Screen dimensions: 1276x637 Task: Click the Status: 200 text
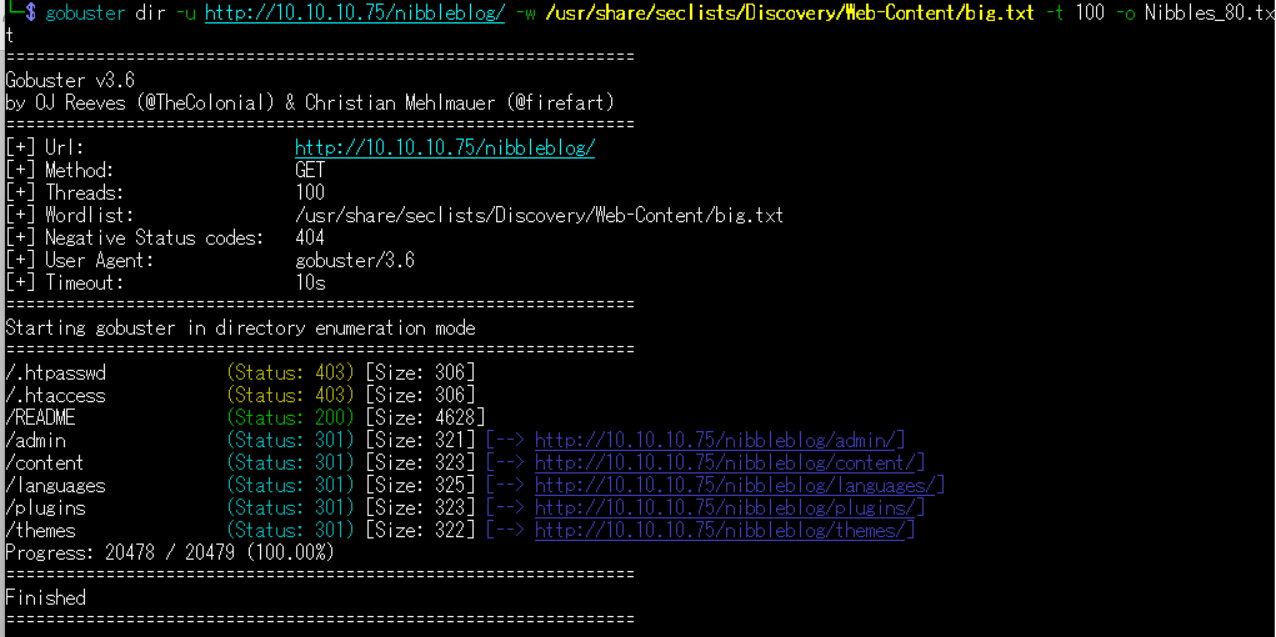point(290,418)
